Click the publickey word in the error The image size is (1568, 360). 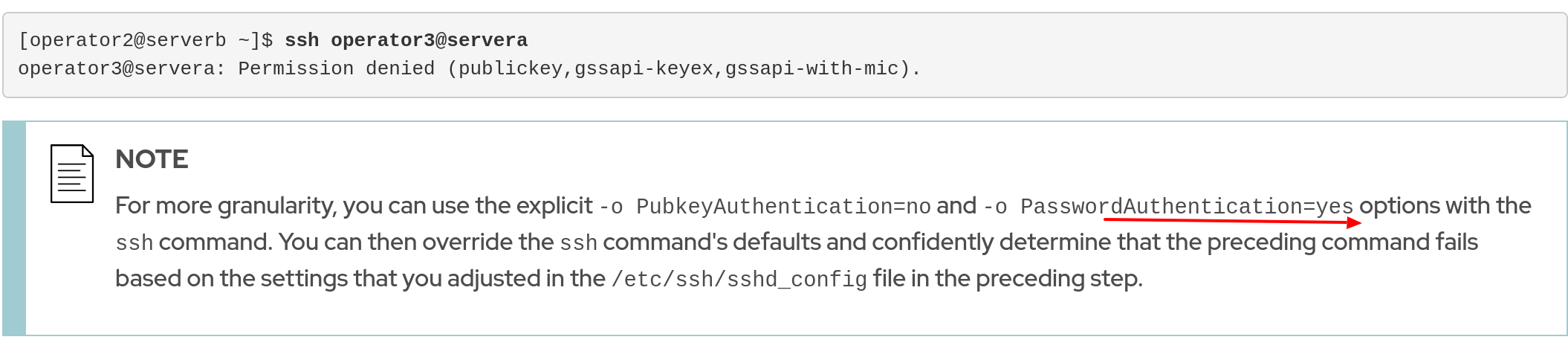pyautogui.click(x=510, y=68)
